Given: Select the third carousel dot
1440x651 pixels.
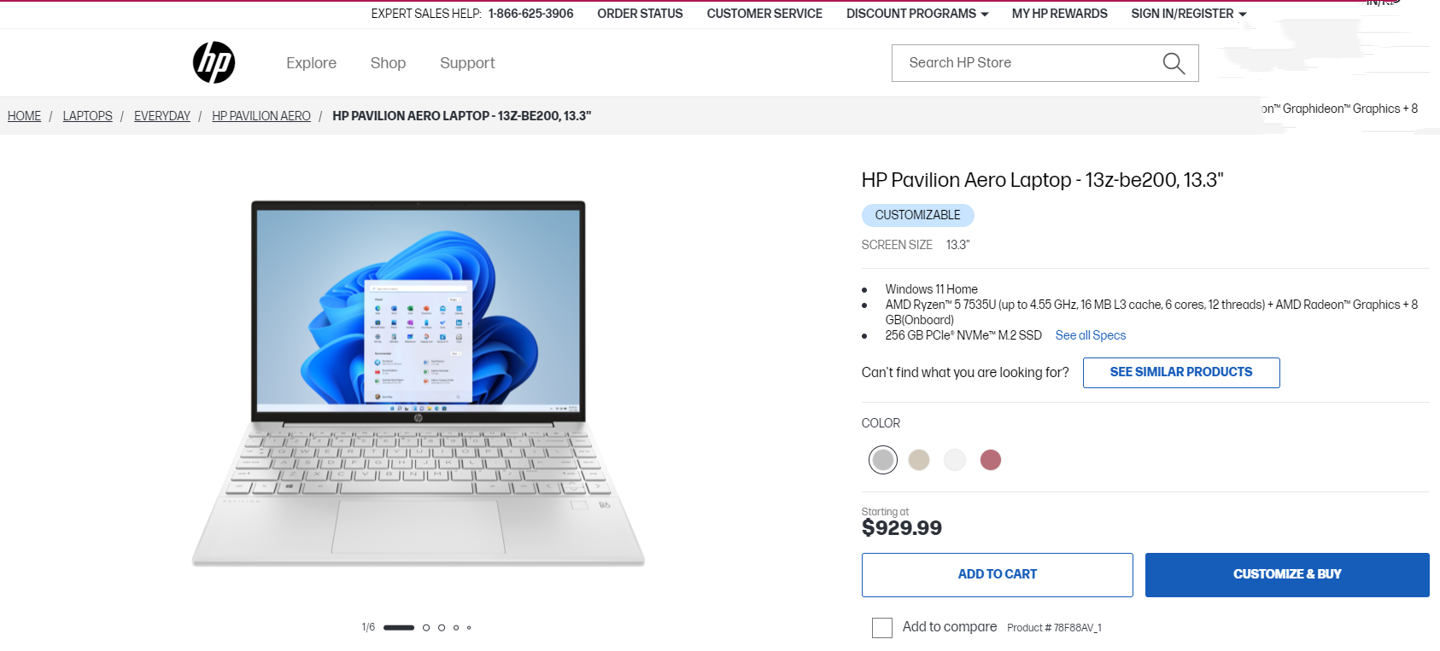Looking at the screenshot, I should (x=441, y=628).
